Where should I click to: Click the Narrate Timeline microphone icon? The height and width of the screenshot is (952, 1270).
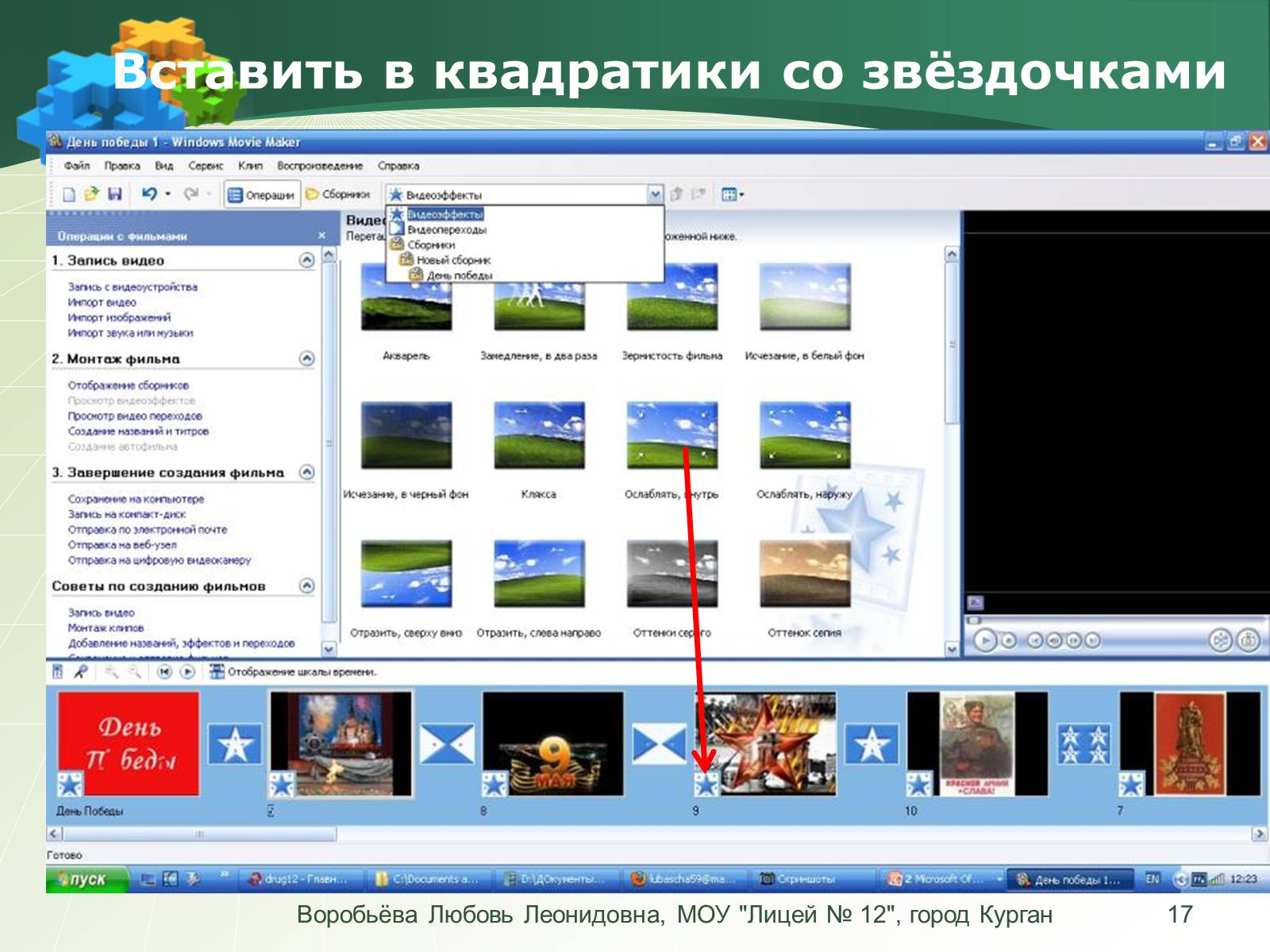click(x=80, y=672)
